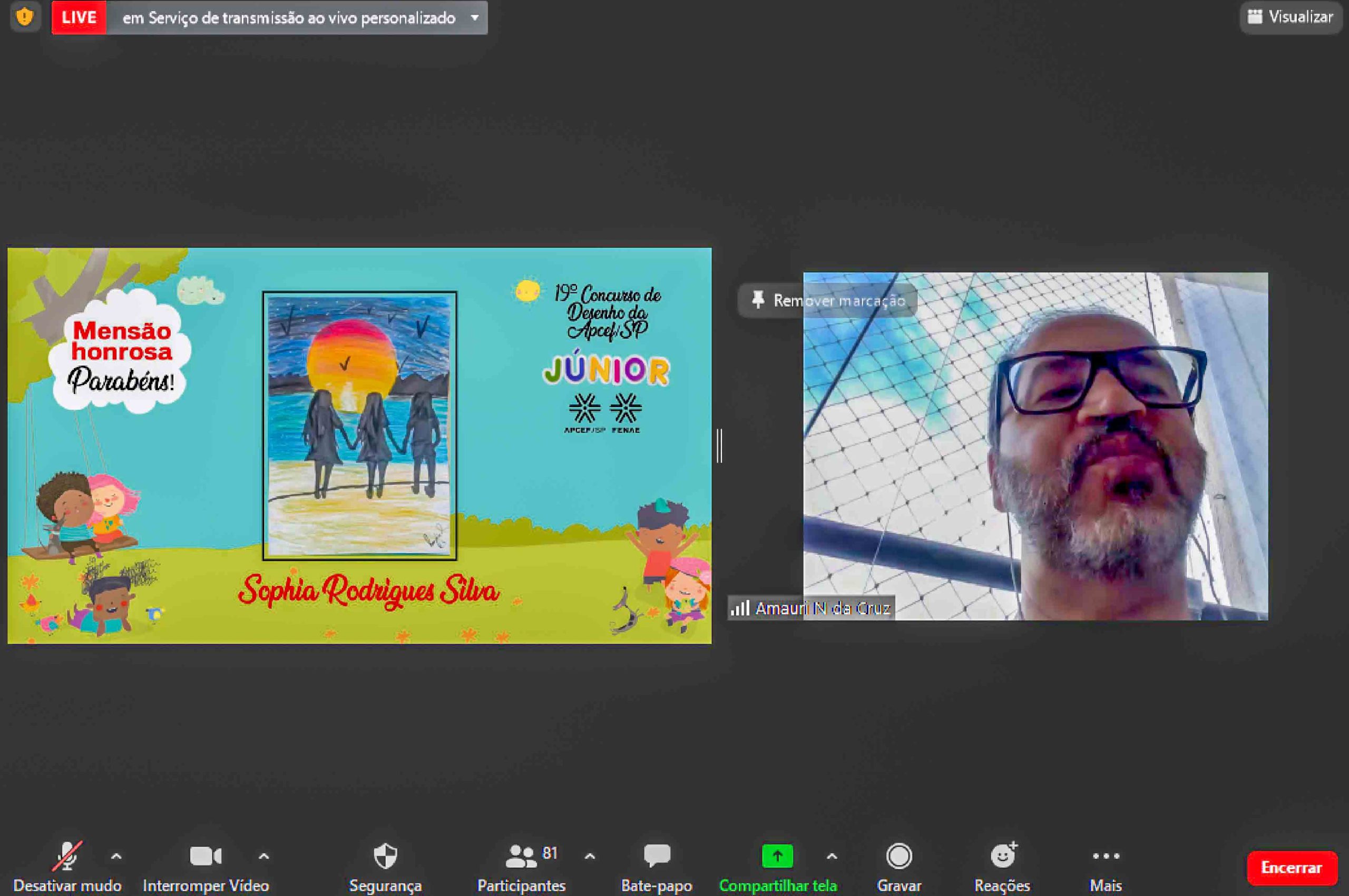The image size is (1349, 896).
Task: Click the encryption shield icon at top left
Action: [x=25, y=17]
